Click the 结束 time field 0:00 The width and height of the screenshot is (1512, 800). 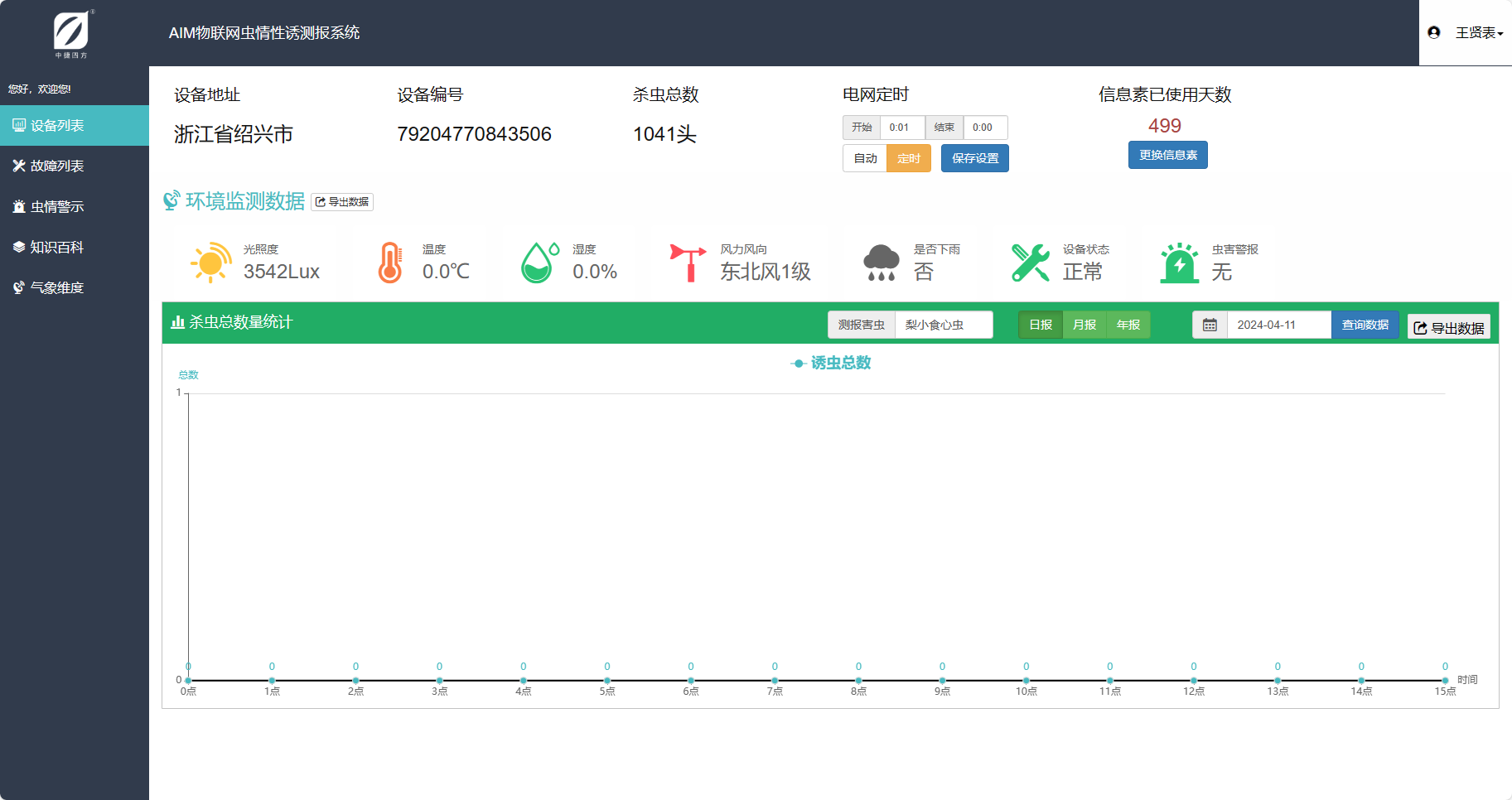pyautogui.click(x=985, y=128)
